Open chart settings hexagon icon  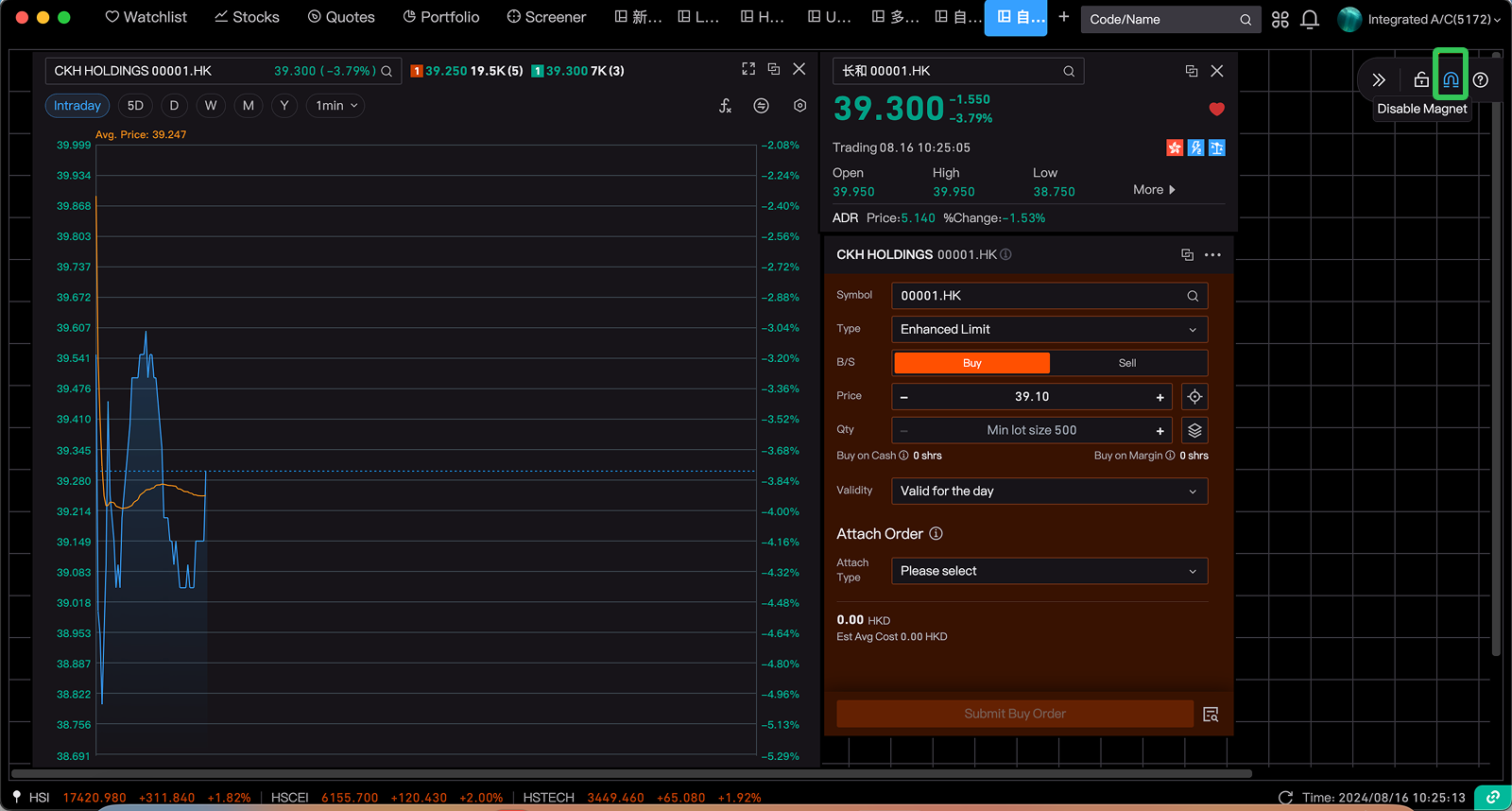click(x=799, y=106)
